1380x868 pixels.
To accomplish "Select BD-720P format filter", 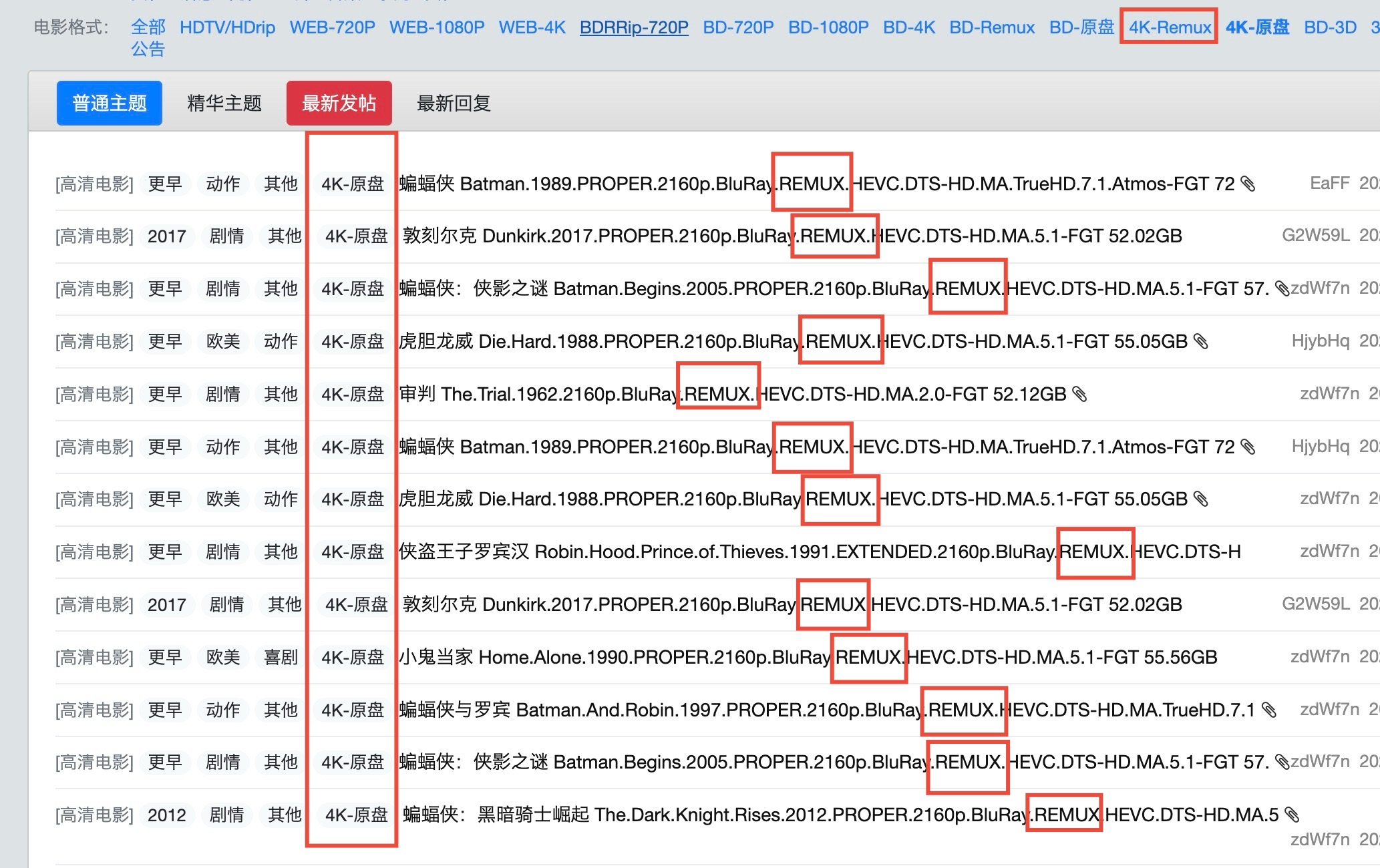I will (x=738, y=27).
